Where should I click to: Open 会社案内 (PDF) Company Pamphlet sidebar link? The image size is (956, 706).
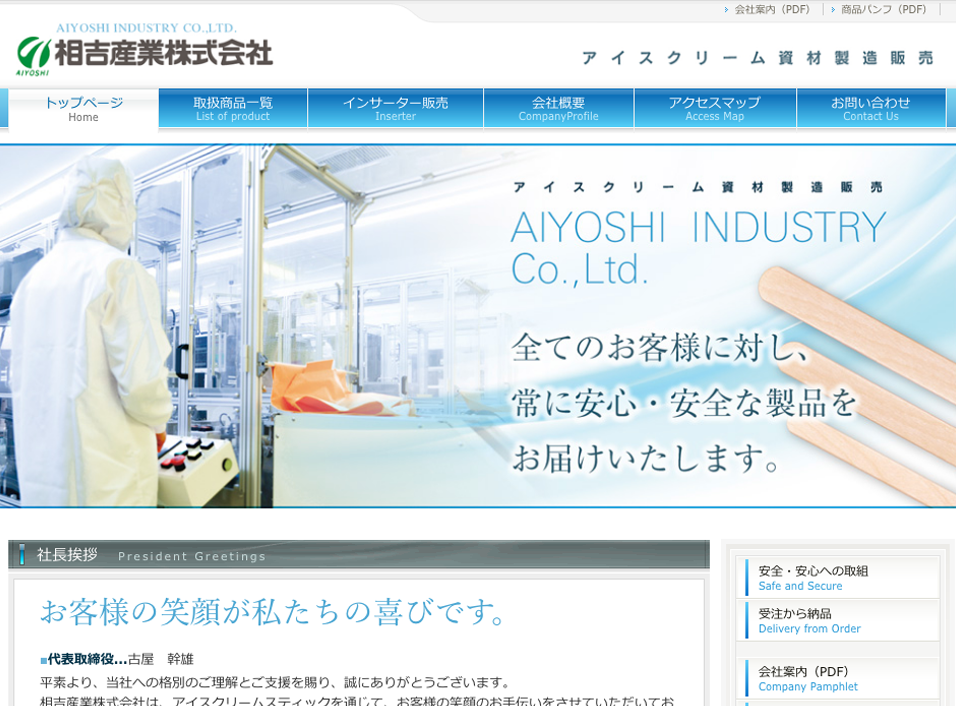point(838,678)
